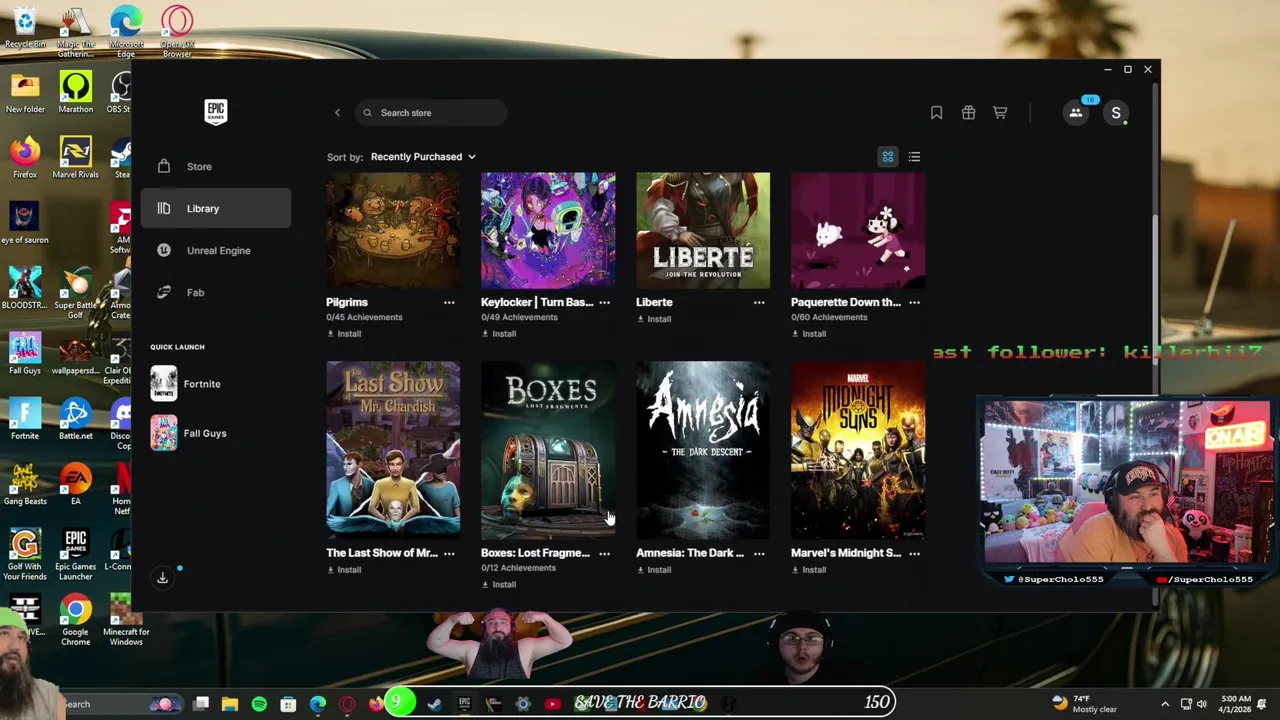Open Opera GX Browser desktop shortcut
This screenshot has height=720, width=1280.
point(177,30)
